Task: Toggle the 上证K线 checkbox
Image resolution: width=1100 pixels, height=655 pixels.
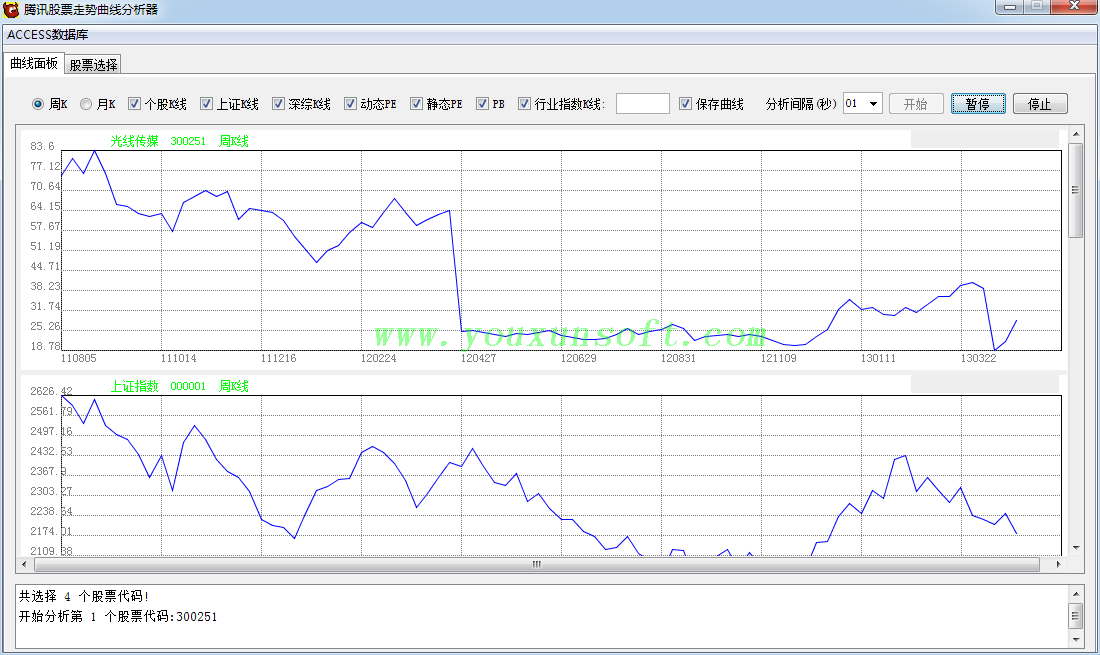Action: pos(206,104)
